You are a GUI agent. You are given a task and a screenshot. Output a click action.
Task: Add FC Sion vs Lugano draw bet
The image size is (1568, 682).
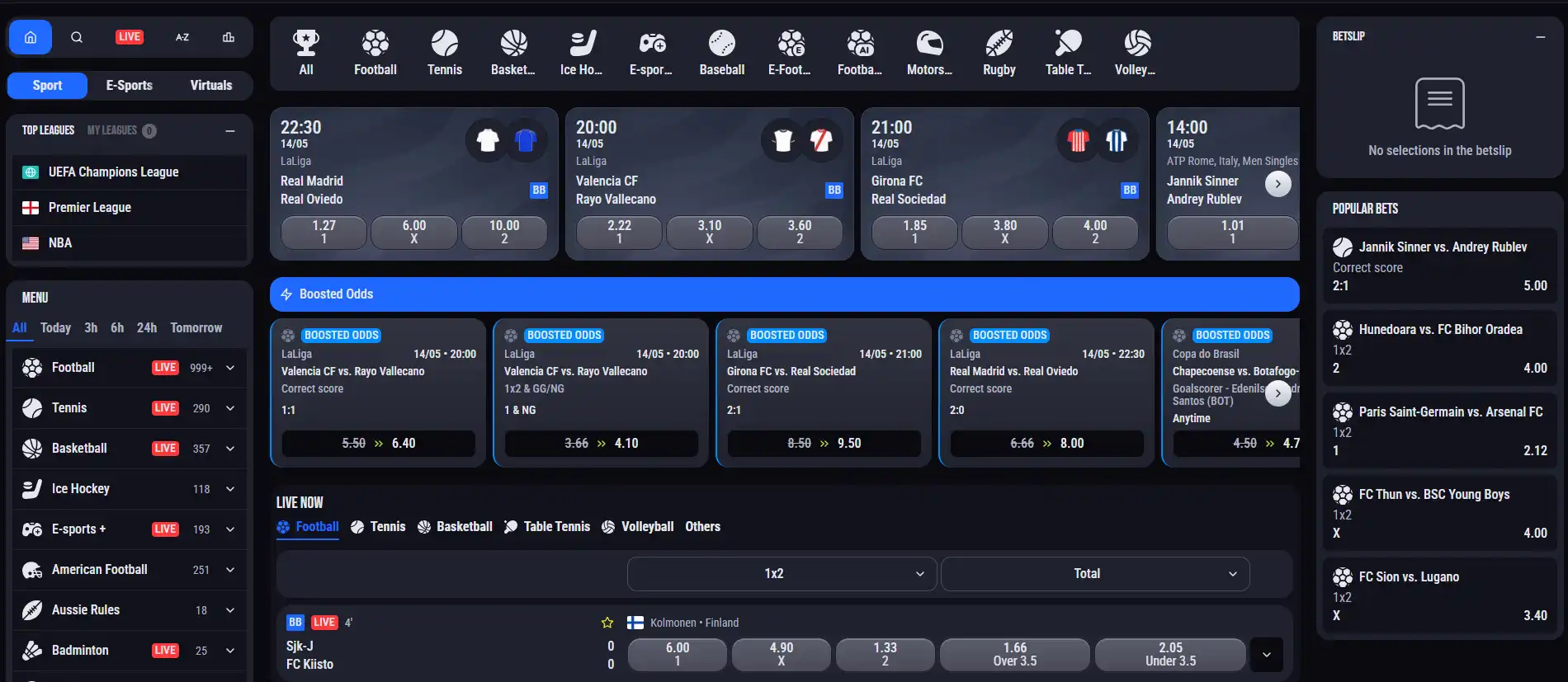(x=1440, y=596)
